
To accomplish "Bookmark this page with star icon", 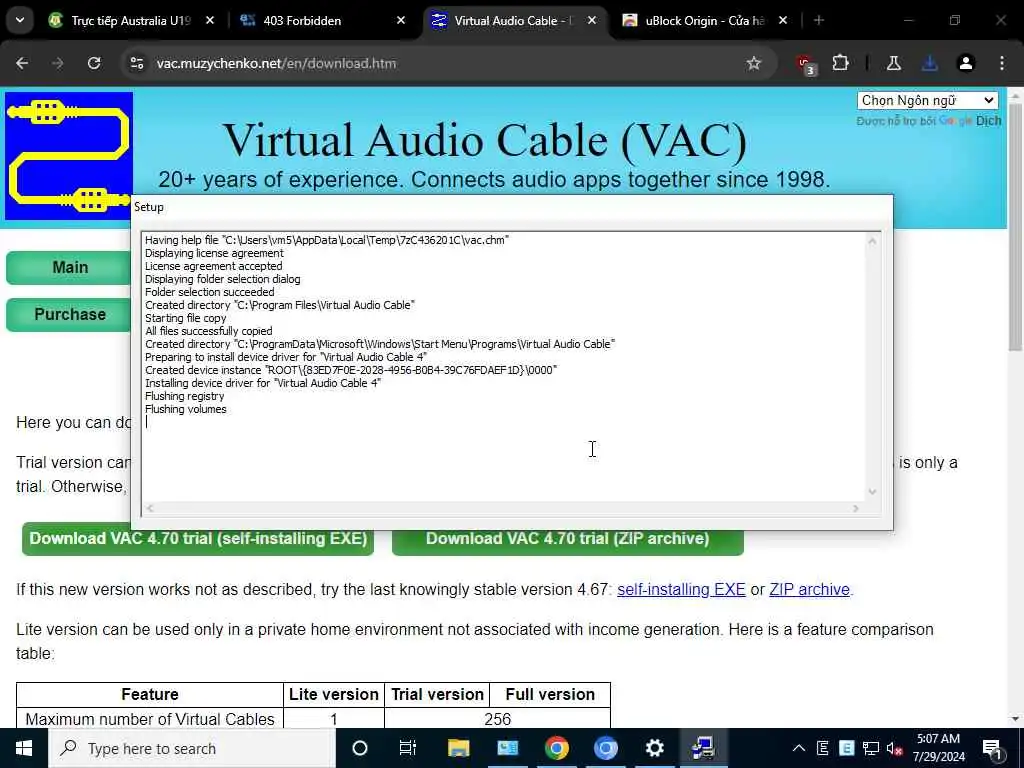I will (754, 63).
